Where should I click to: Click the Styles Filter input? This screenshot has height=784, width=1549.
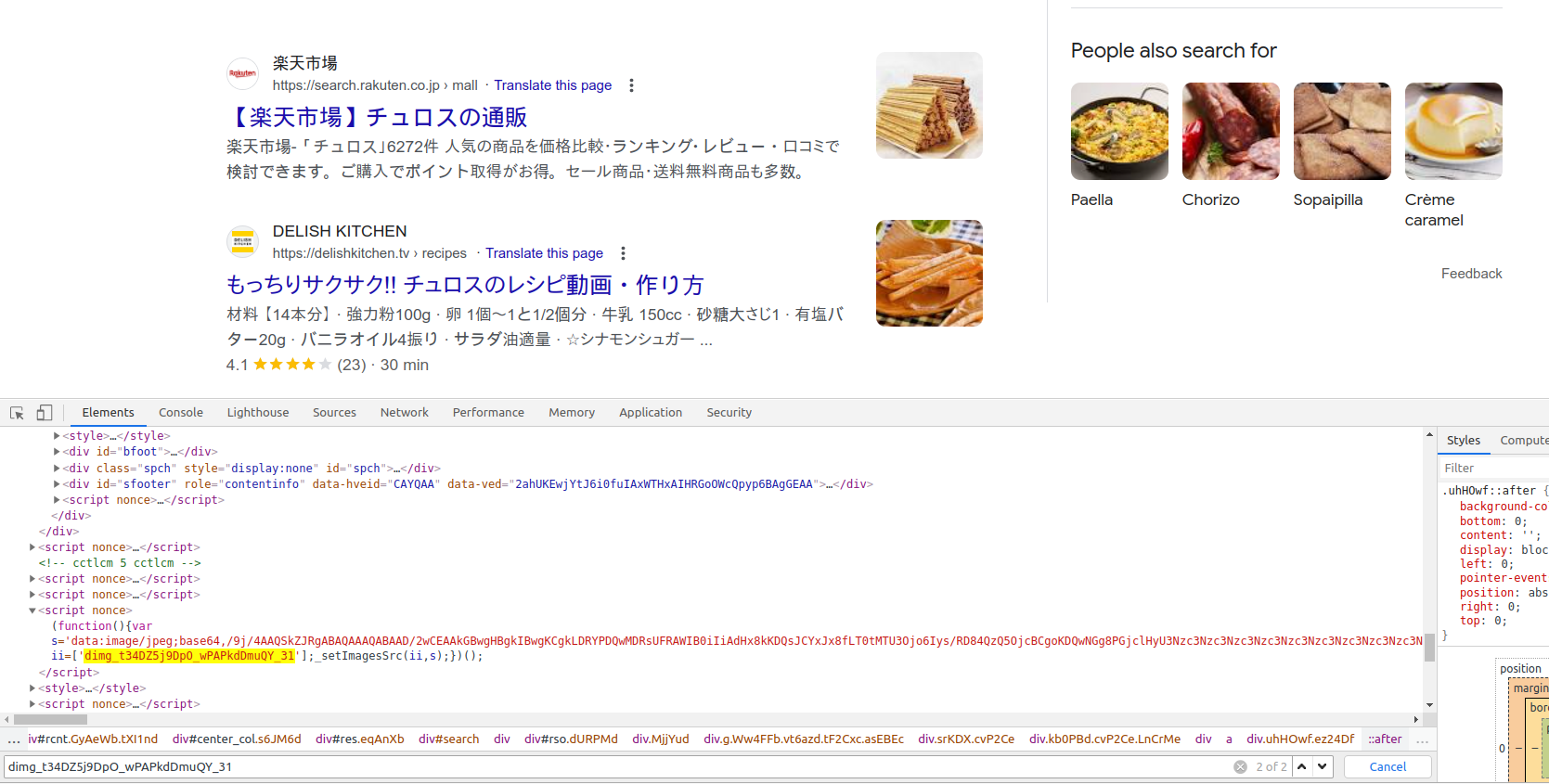(x=1494, y=469)
